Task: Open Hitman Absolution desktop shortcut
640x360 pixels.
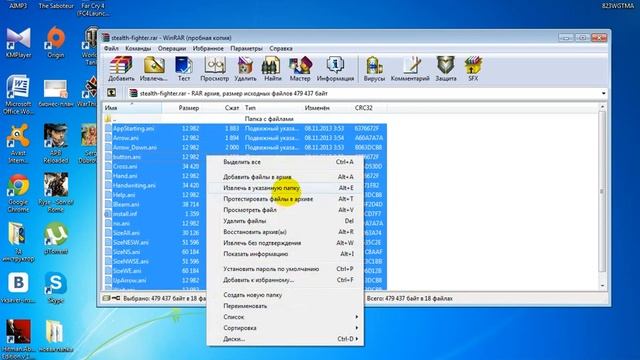Action: pos(18,339)
